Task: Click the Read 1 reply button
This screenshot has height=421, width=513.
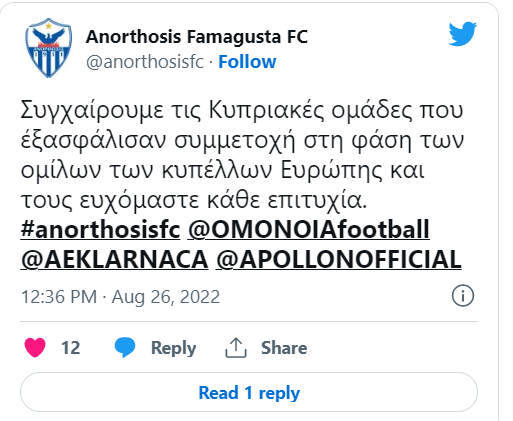Action: pyautogui.click(x=249, y=392)
